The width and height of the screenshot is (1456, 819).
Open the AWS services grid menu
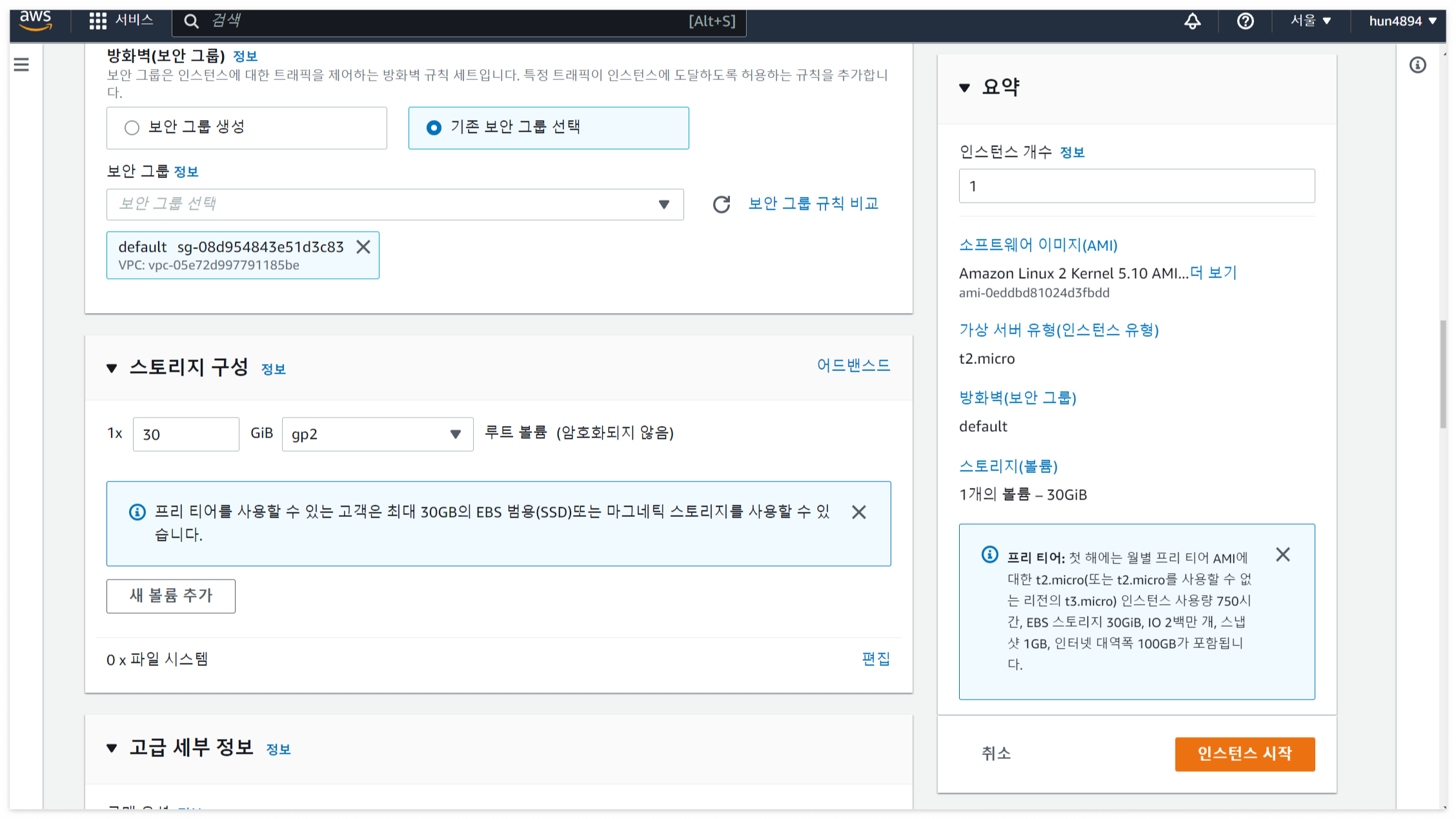point(98,21)
